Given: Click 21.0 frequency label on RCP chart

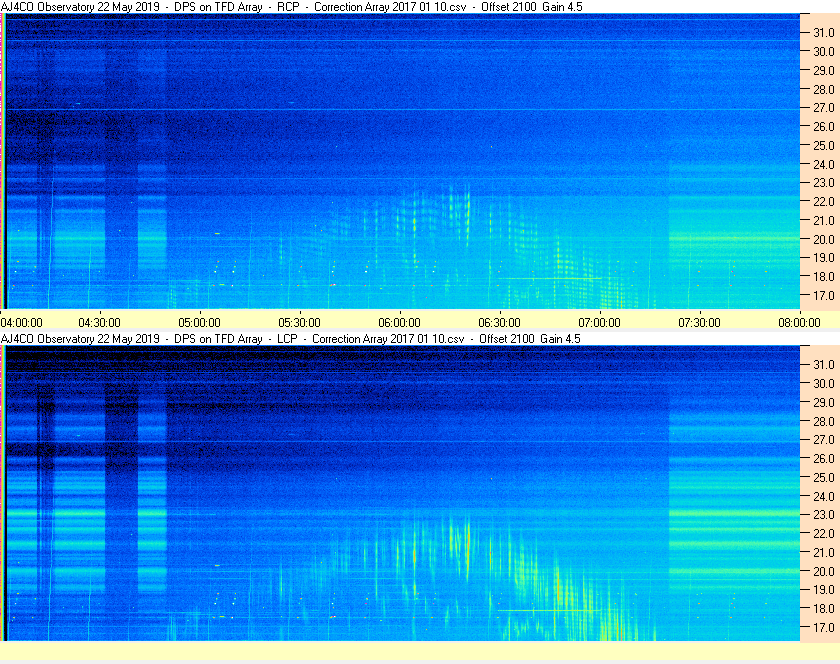Looking at the screenshot, I should tap(824, 220).
